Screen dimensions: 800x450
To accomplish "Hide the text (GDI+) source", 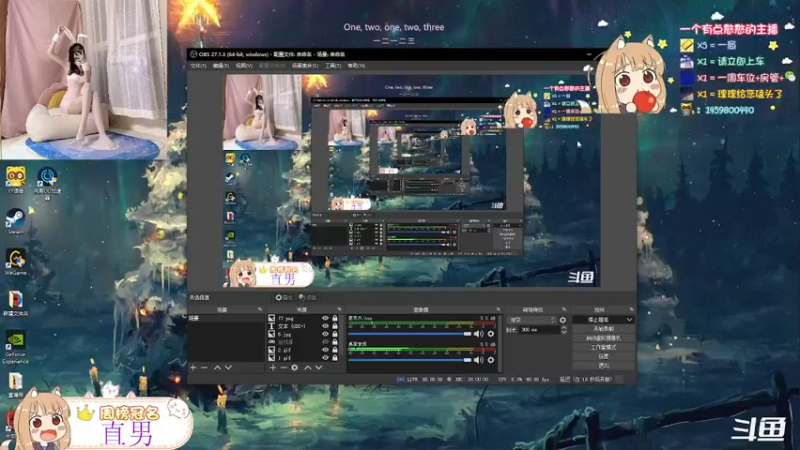I will 325,326.
